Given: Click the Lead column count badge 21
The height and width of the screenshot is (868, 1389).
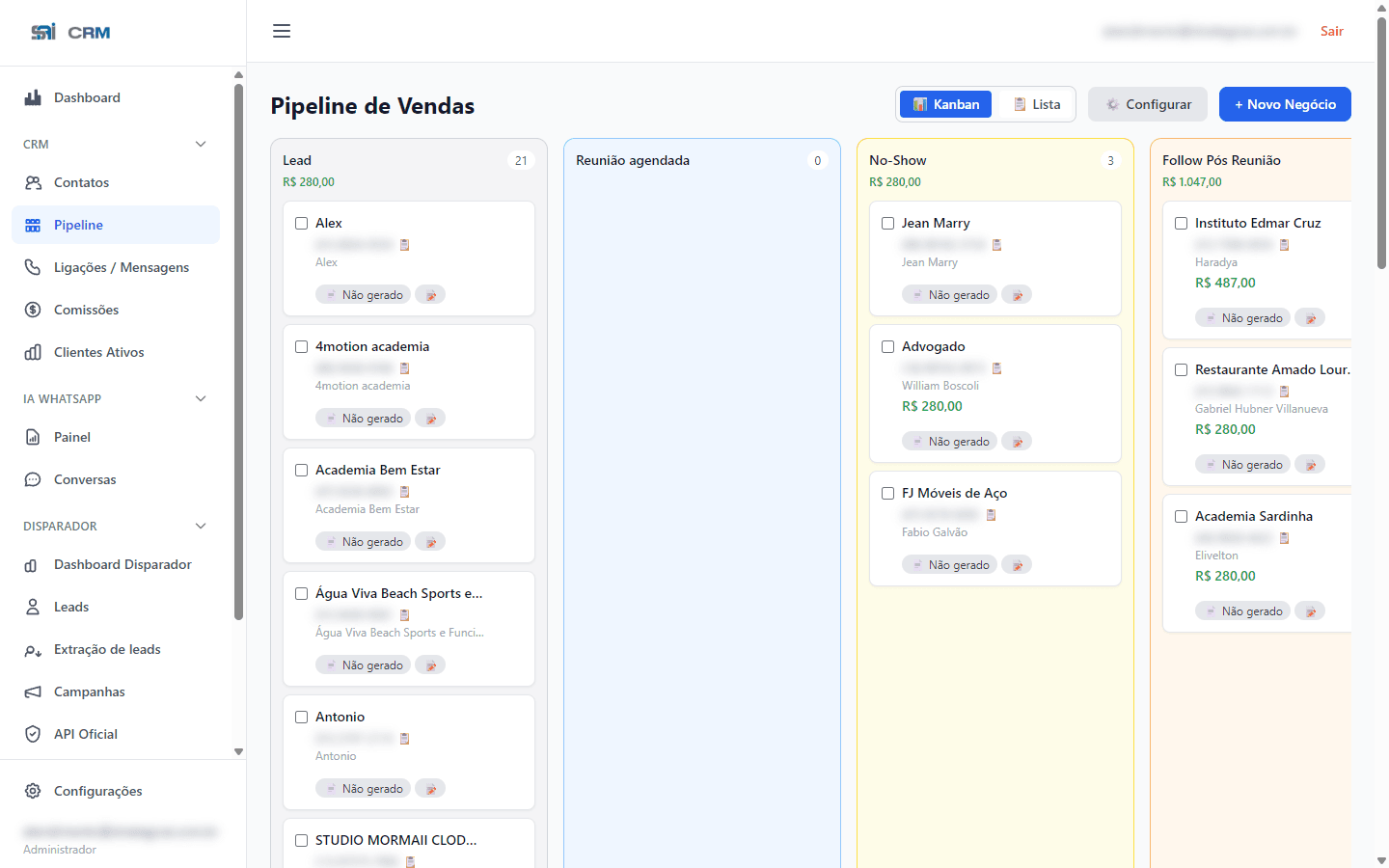Looking at the screenshot, I should pos(521,161).
